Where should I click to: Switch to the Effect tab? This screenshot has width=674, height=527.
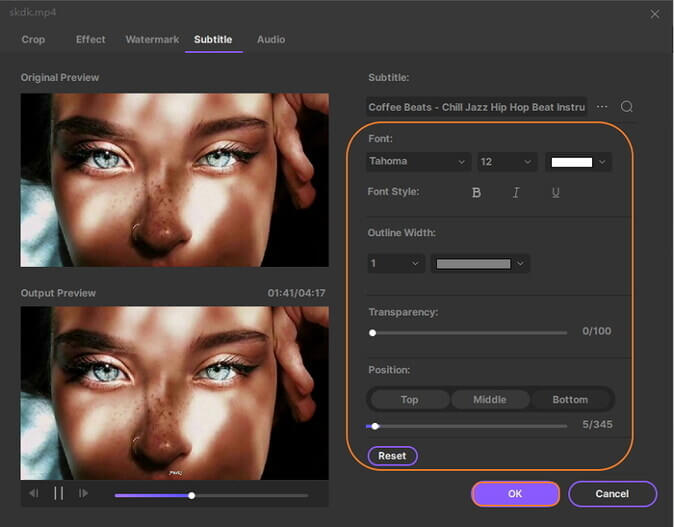coord(91,40)
